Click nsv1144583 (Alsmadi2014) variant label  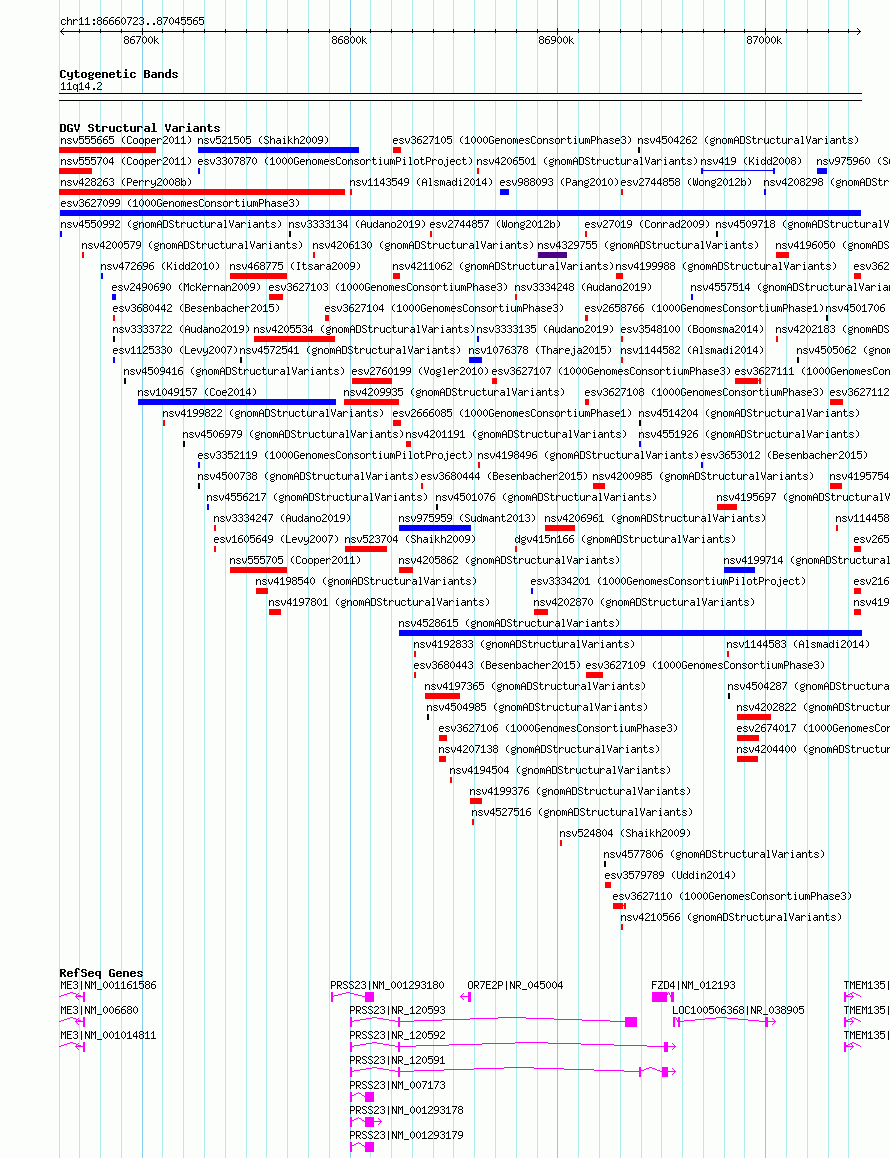coord(798,645)
